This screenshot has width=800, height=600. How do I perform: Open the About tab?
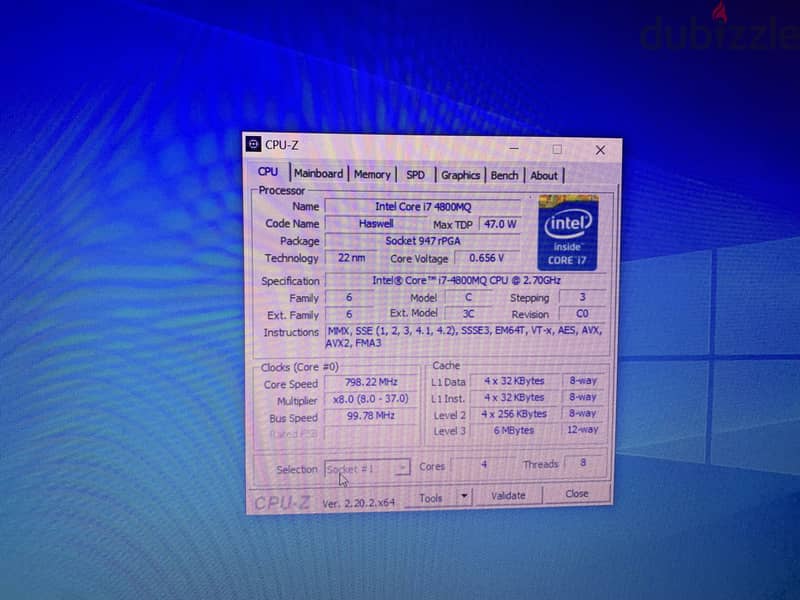pyautogui.click(x=544, y=176)
